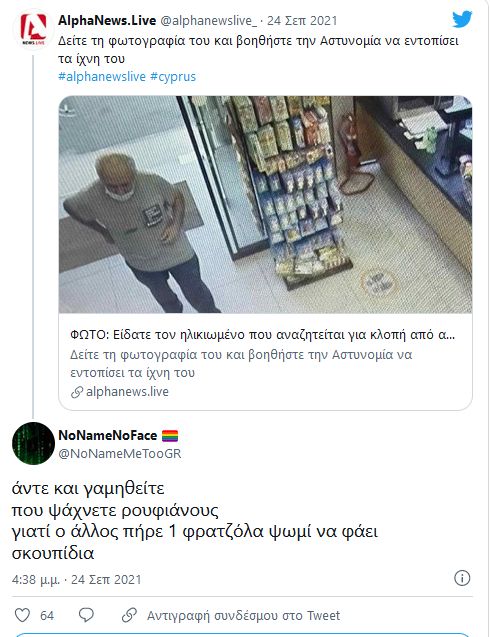Open the NoNameNoFace display name
Image resolution: width=490 pixels, height=637 pixels.
108,435
